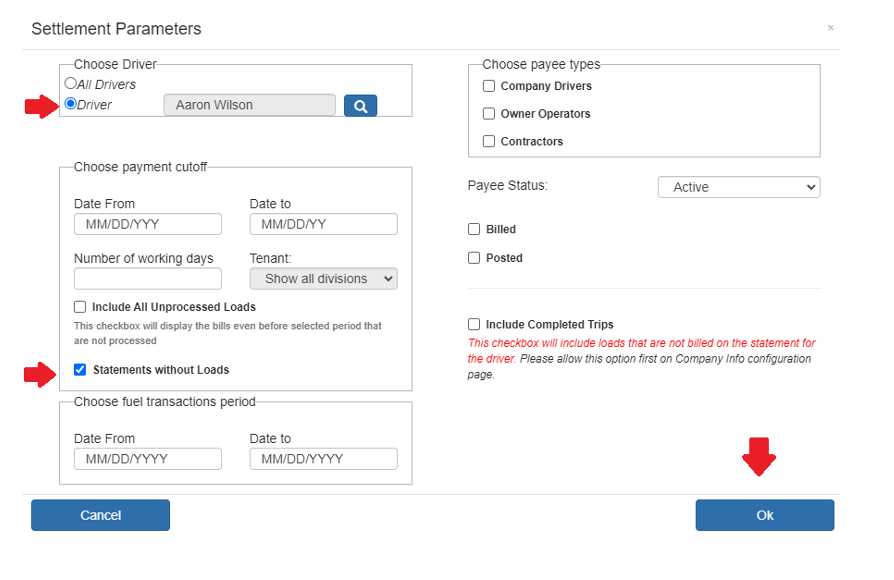Confirm with the Ok button
The width and height of the screenshot is (894, 580).
pos(765,516)
